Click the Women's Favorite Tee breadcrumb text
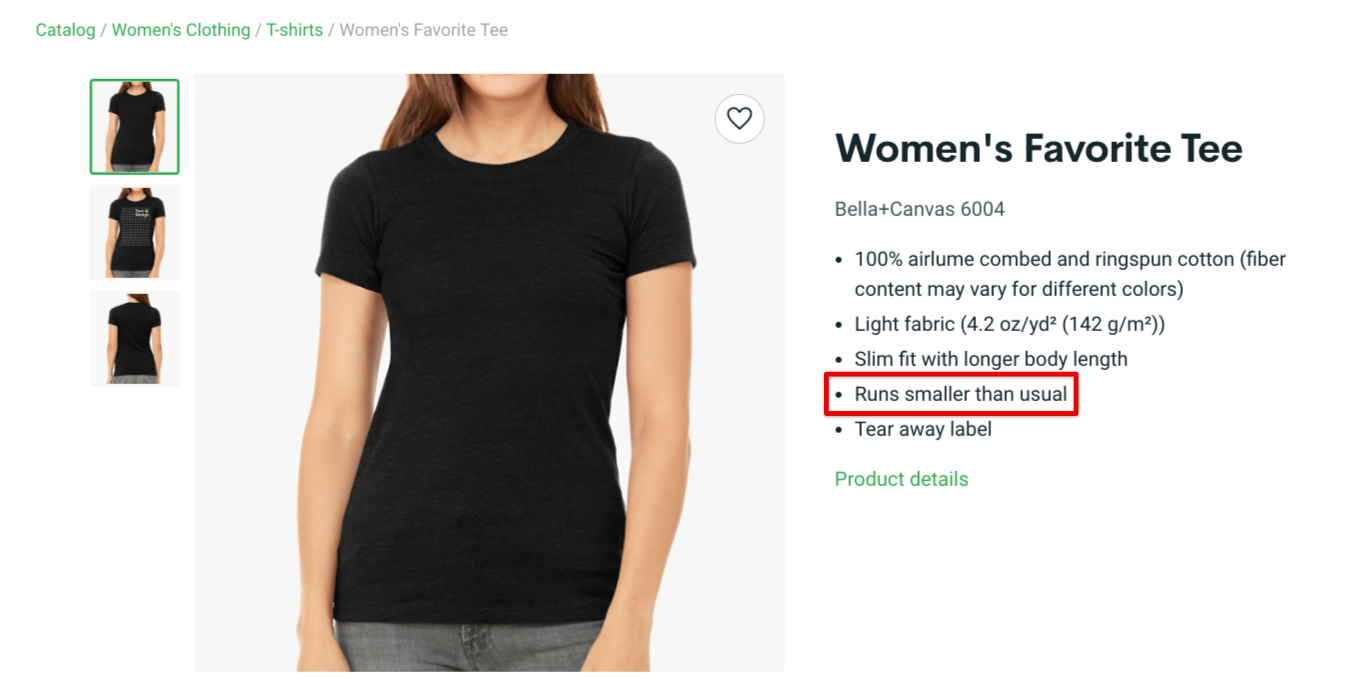 (424, 30)
